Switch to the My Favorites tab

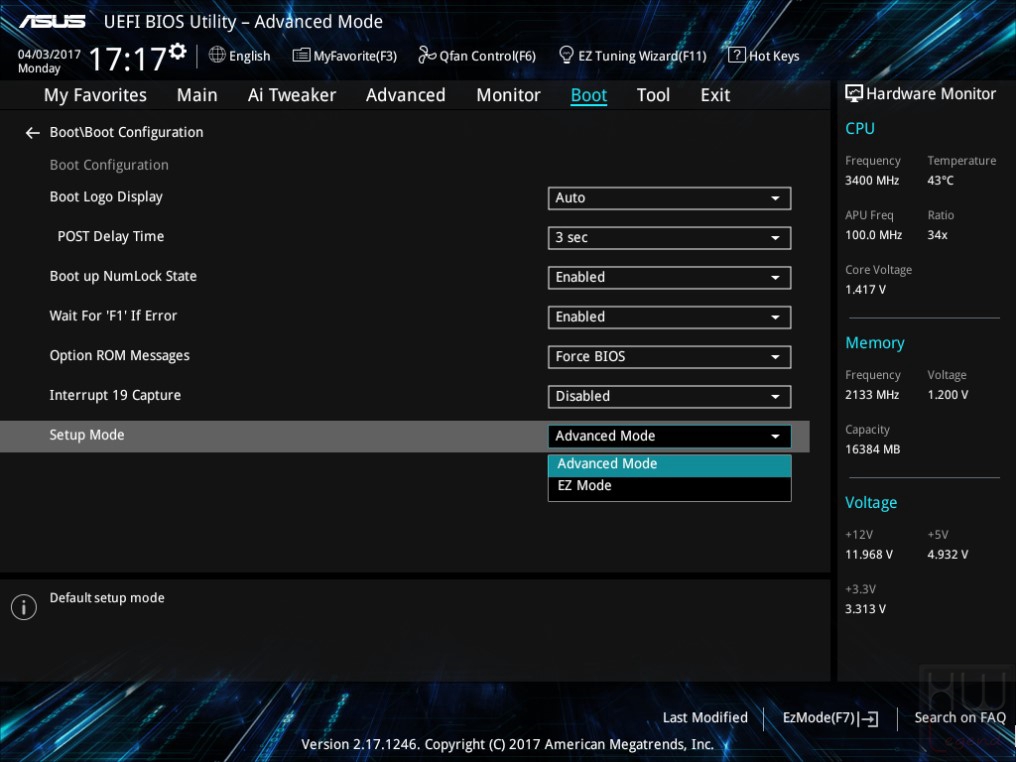95,95
